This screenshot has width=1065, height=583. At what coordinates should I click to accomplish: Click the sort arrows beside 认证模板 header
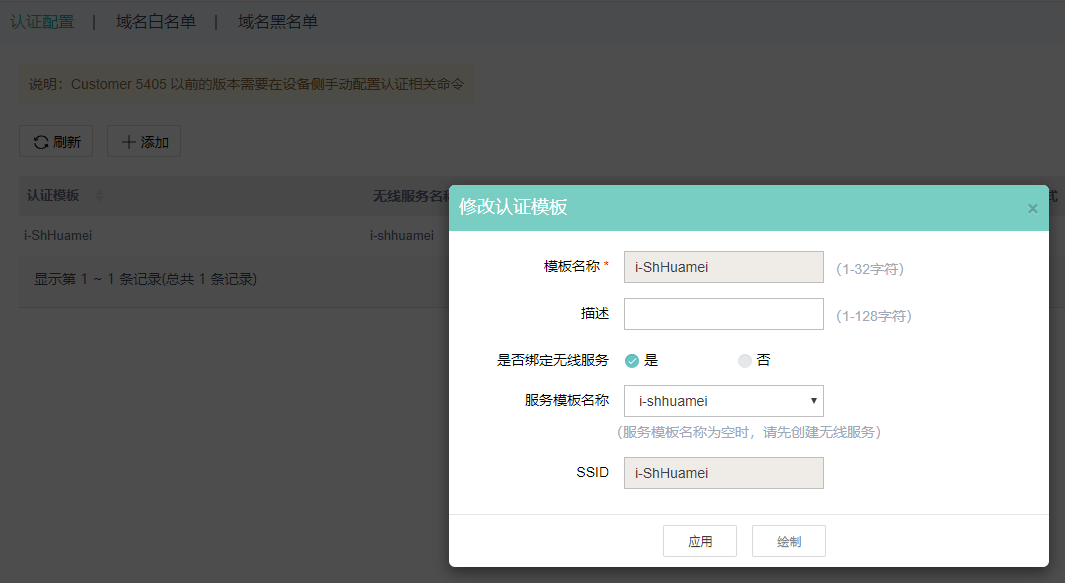[x=98, y=195]
